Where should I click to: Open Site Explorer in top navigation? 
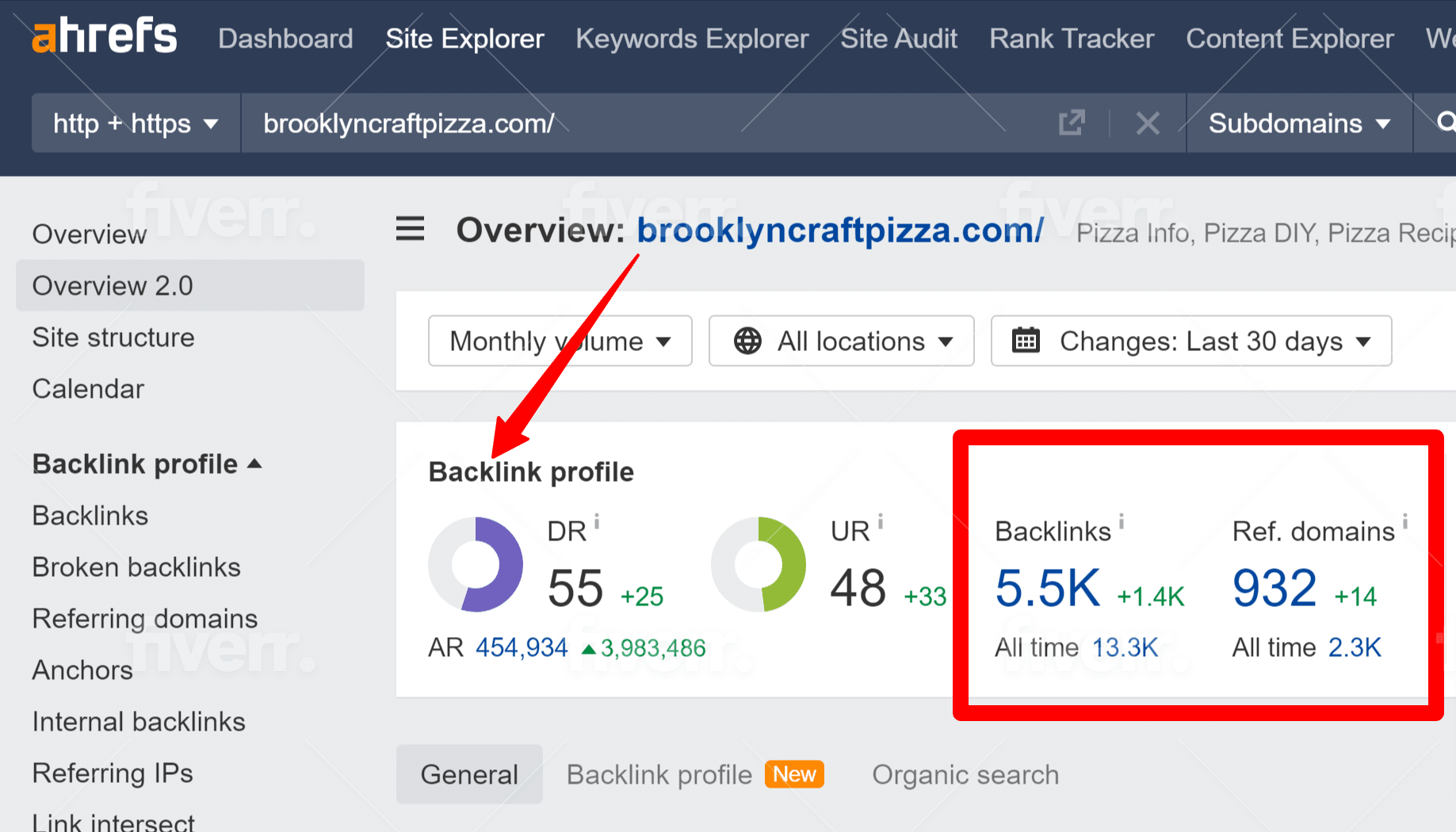point(464,38)
